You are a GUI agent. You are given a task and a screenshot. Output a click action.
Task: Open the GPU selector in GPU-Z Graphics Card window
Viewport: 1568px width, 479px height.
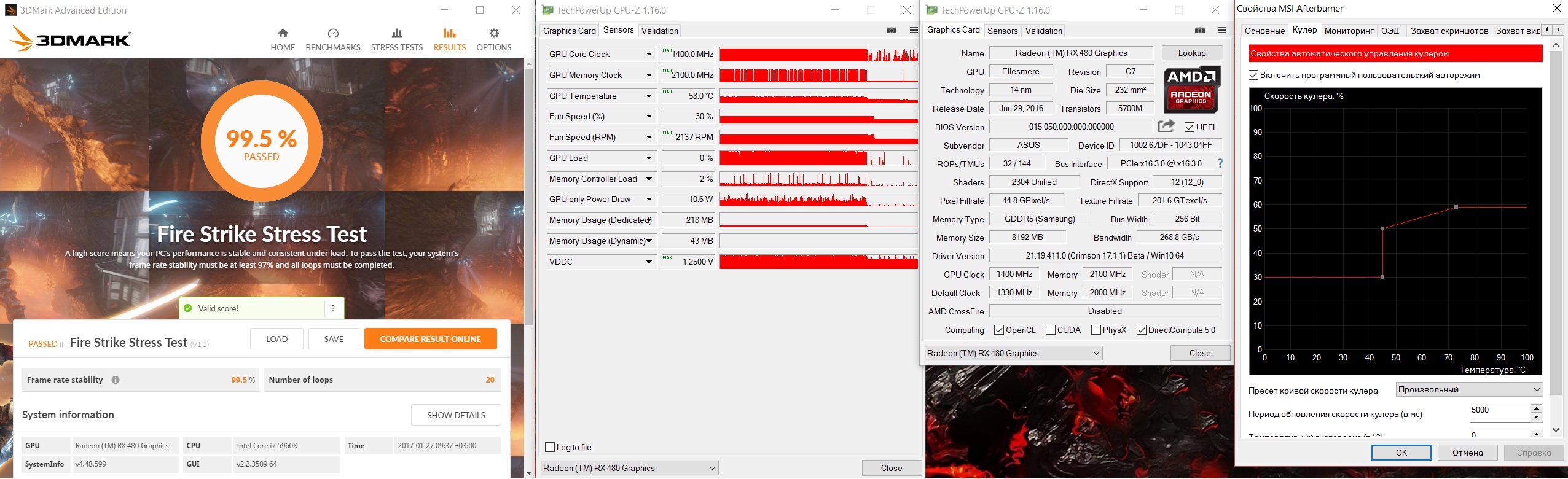point(1013,353)
